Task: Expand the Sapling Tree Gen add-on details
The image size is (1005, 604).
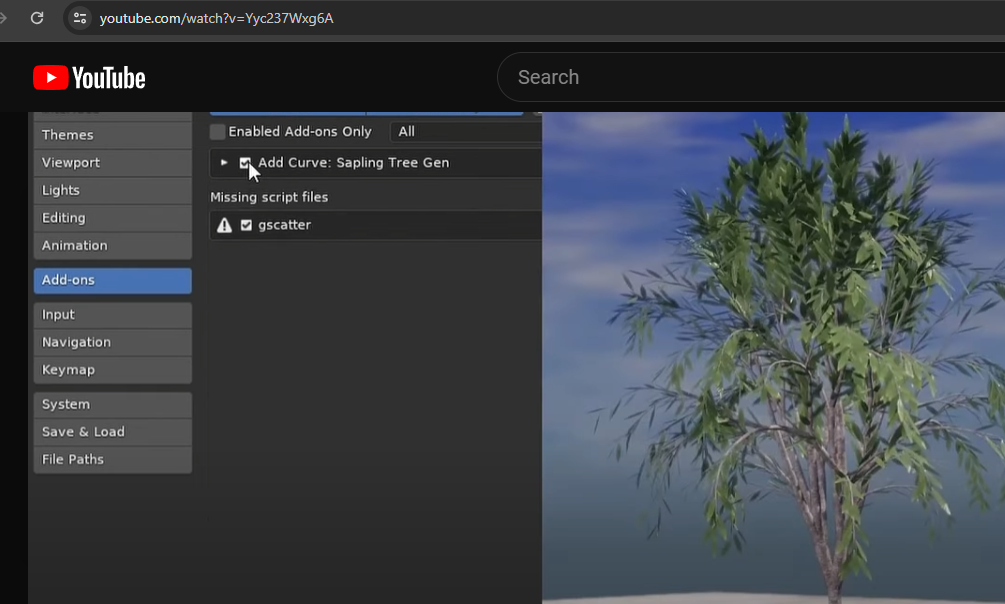Action: tap(224, 163)
